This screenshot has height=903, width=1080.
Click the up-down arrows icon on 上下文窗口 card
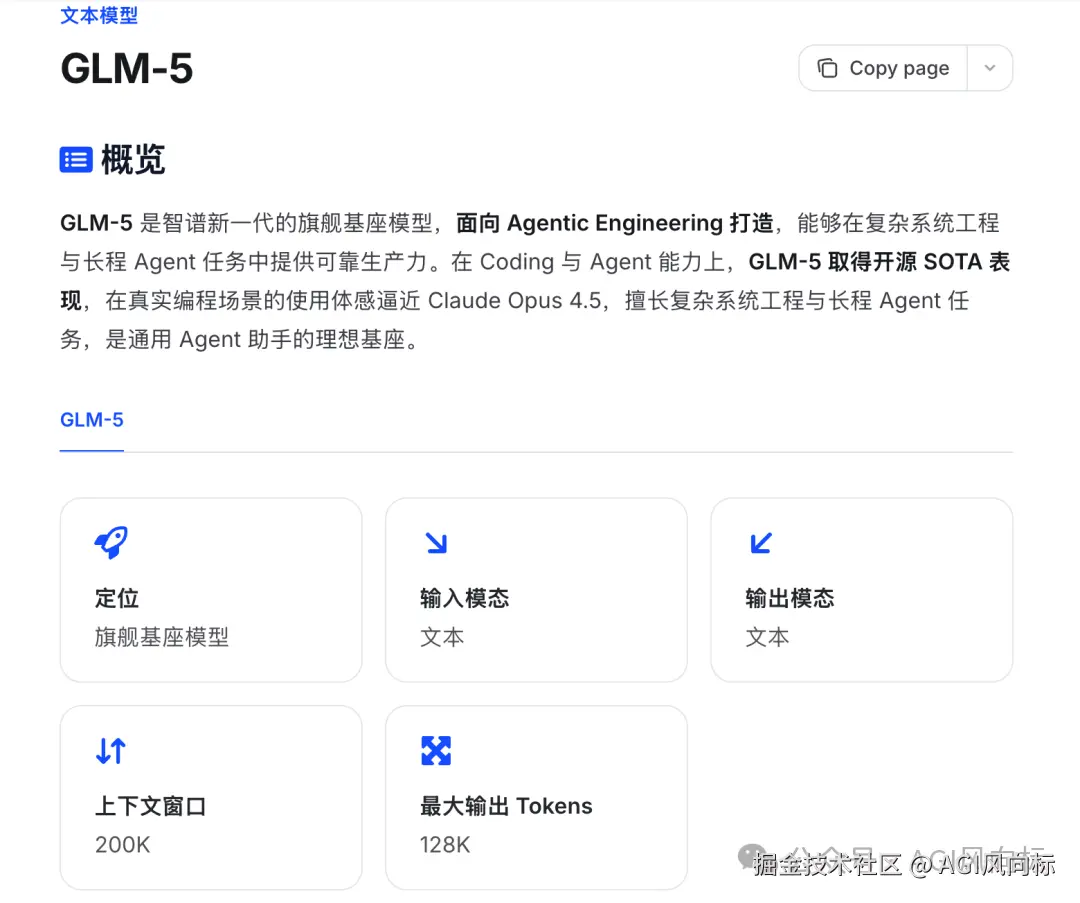point(111,751)
